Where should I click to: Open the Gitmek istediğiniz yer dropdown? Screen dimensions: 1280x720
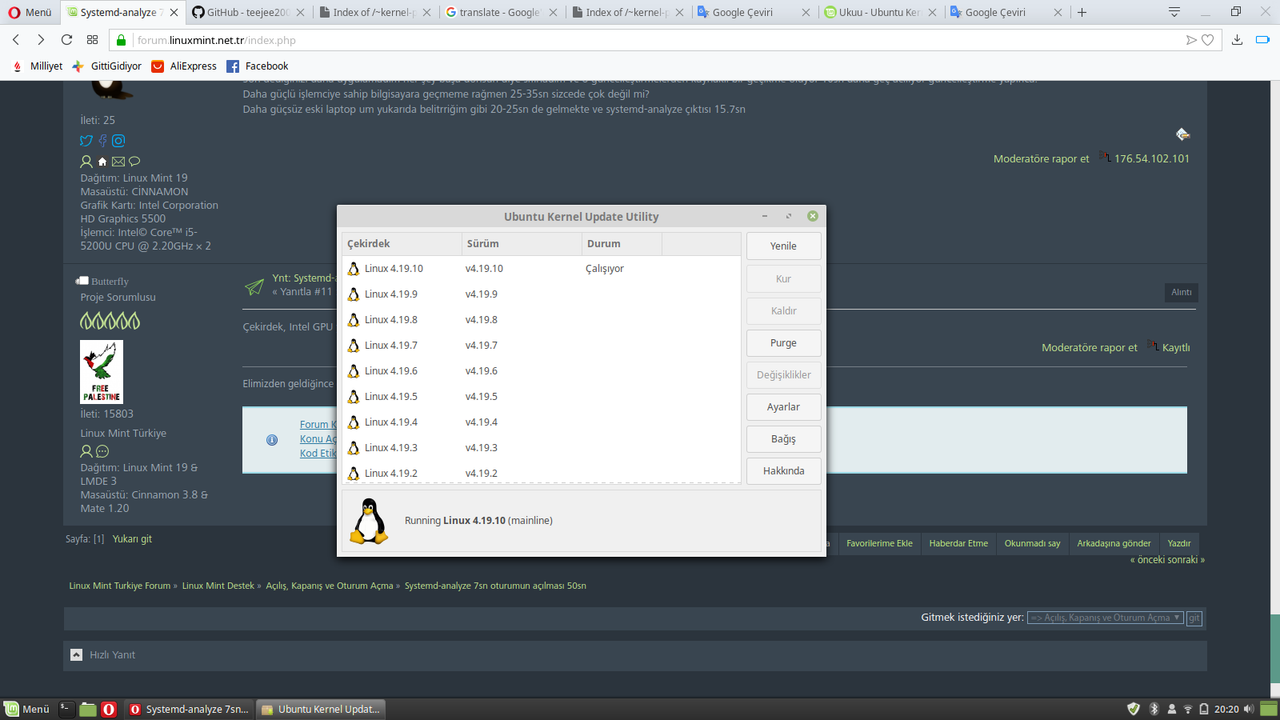coord(1105,618)
